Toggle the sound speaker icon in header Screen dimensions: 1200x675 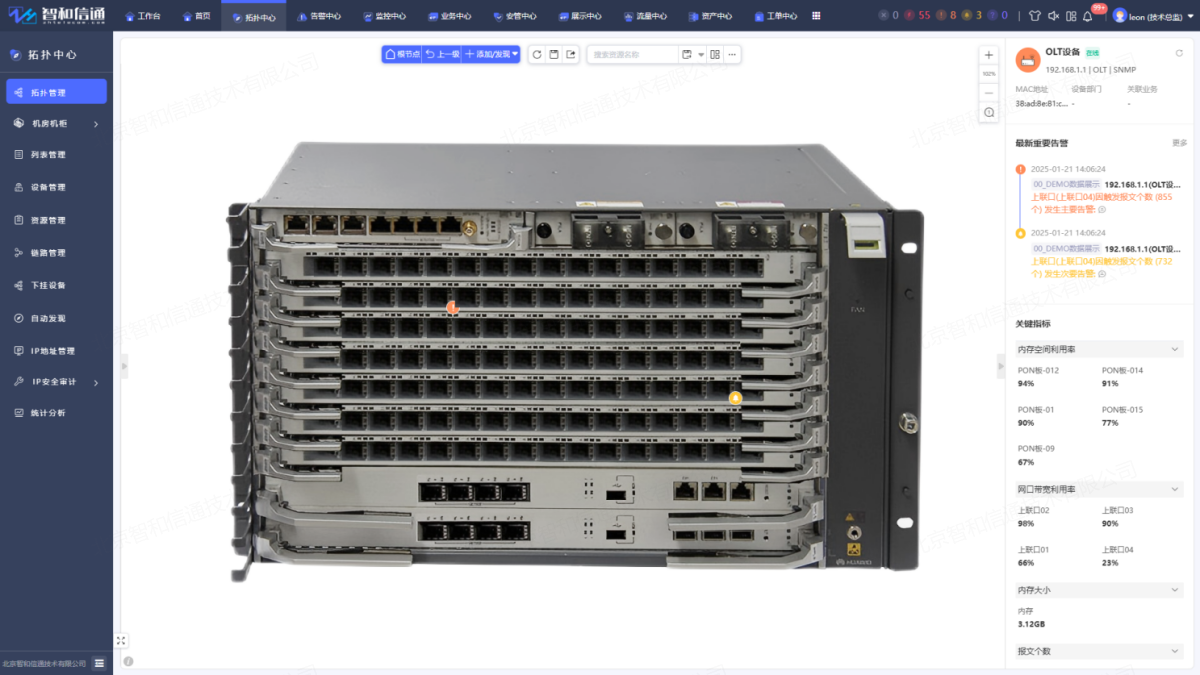point(1053,16)
